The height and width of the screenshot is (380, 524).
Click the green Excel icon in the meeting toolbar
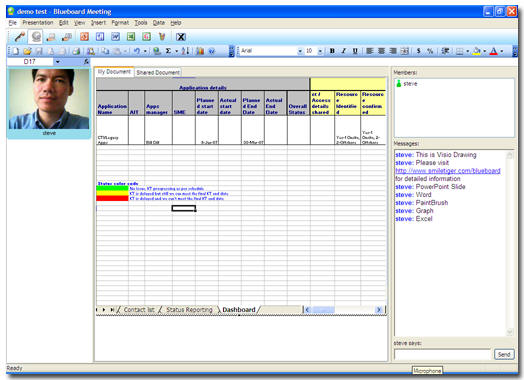point(131,36)
